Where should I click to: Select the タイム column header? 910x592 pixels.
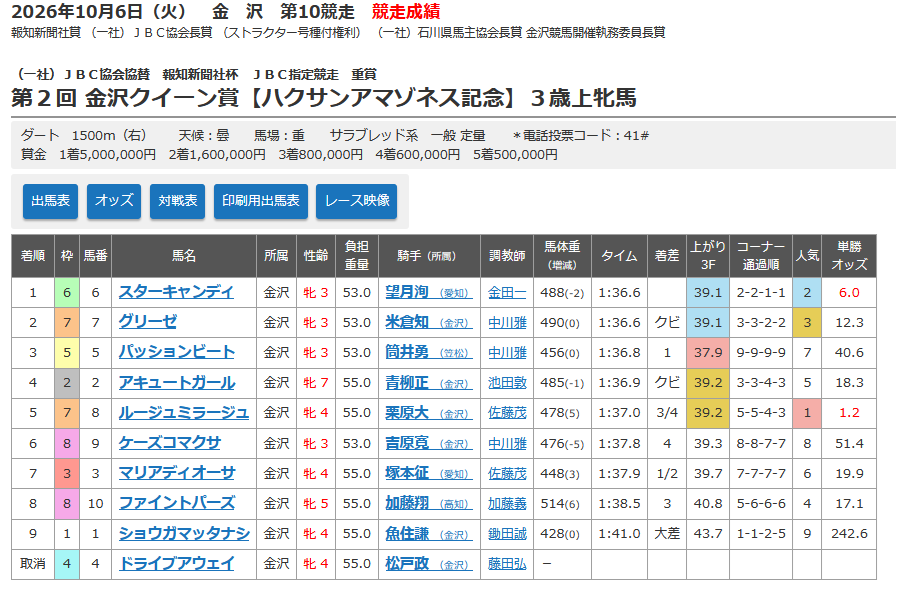[619, 256]
